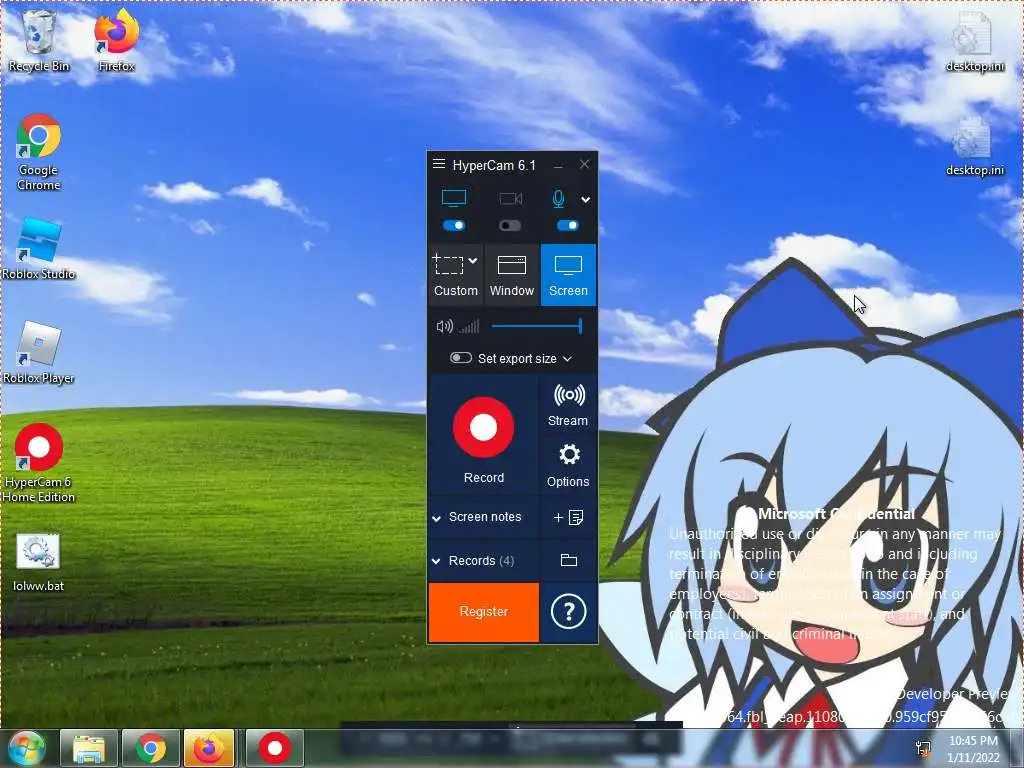The image size is (1024, 768).
Task: Select the Google Chrome desktop shortcut
Action: point(39,152)
